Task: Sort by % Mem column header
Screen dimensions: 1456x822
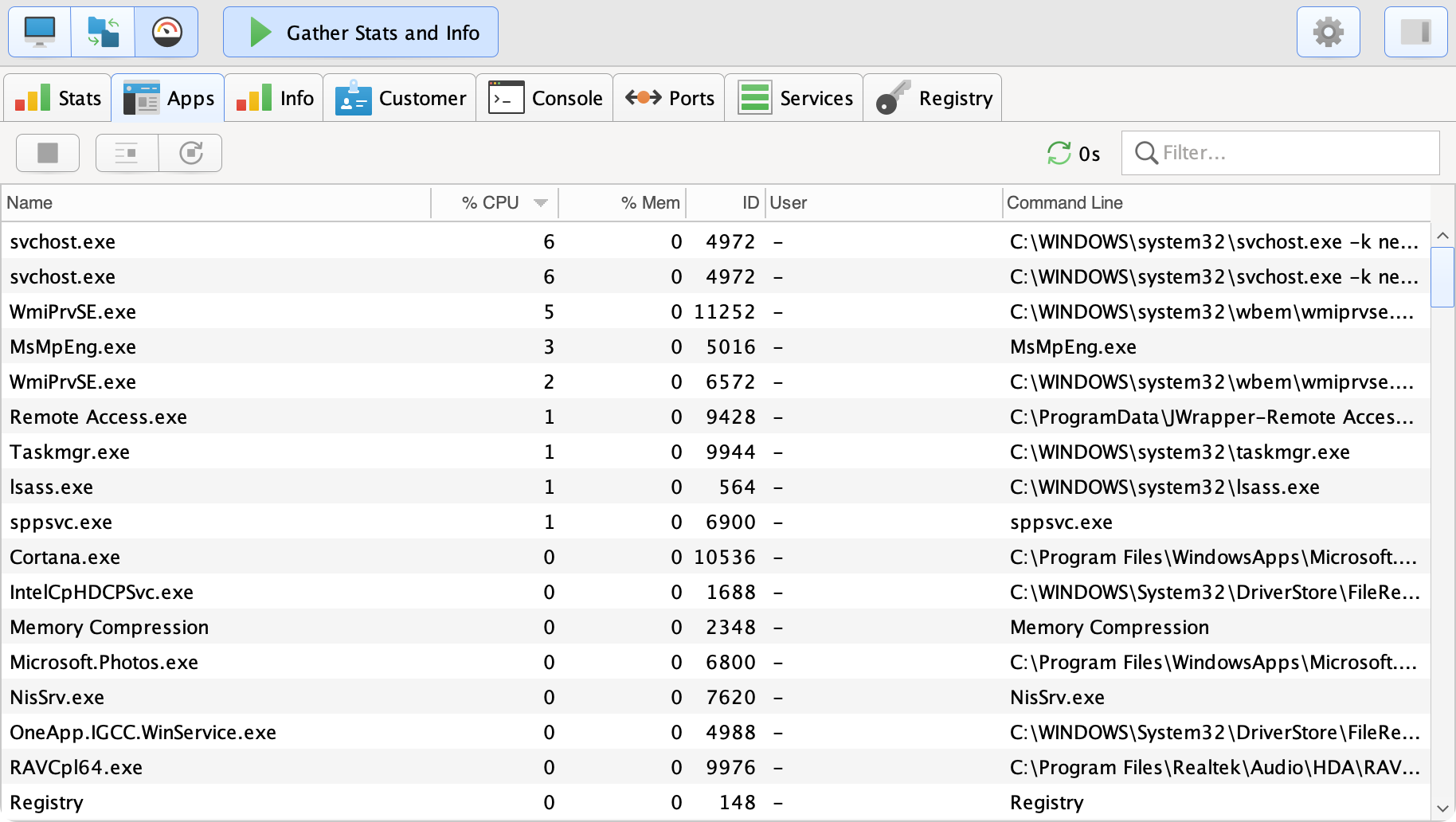Action: click(622, 203)
